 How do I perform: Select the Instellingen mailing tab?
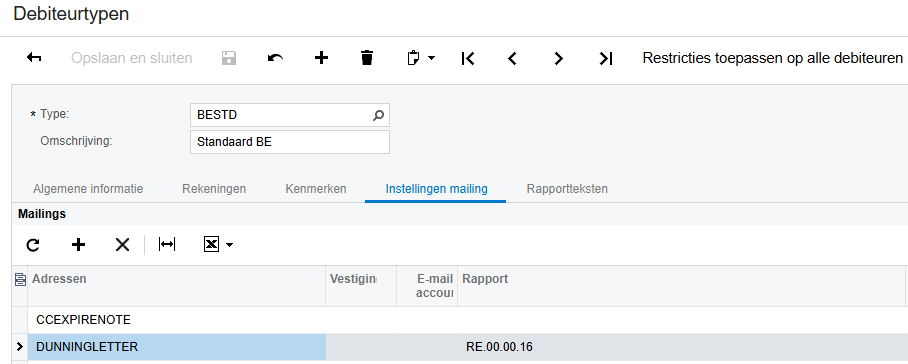click(x=436, y=189)
